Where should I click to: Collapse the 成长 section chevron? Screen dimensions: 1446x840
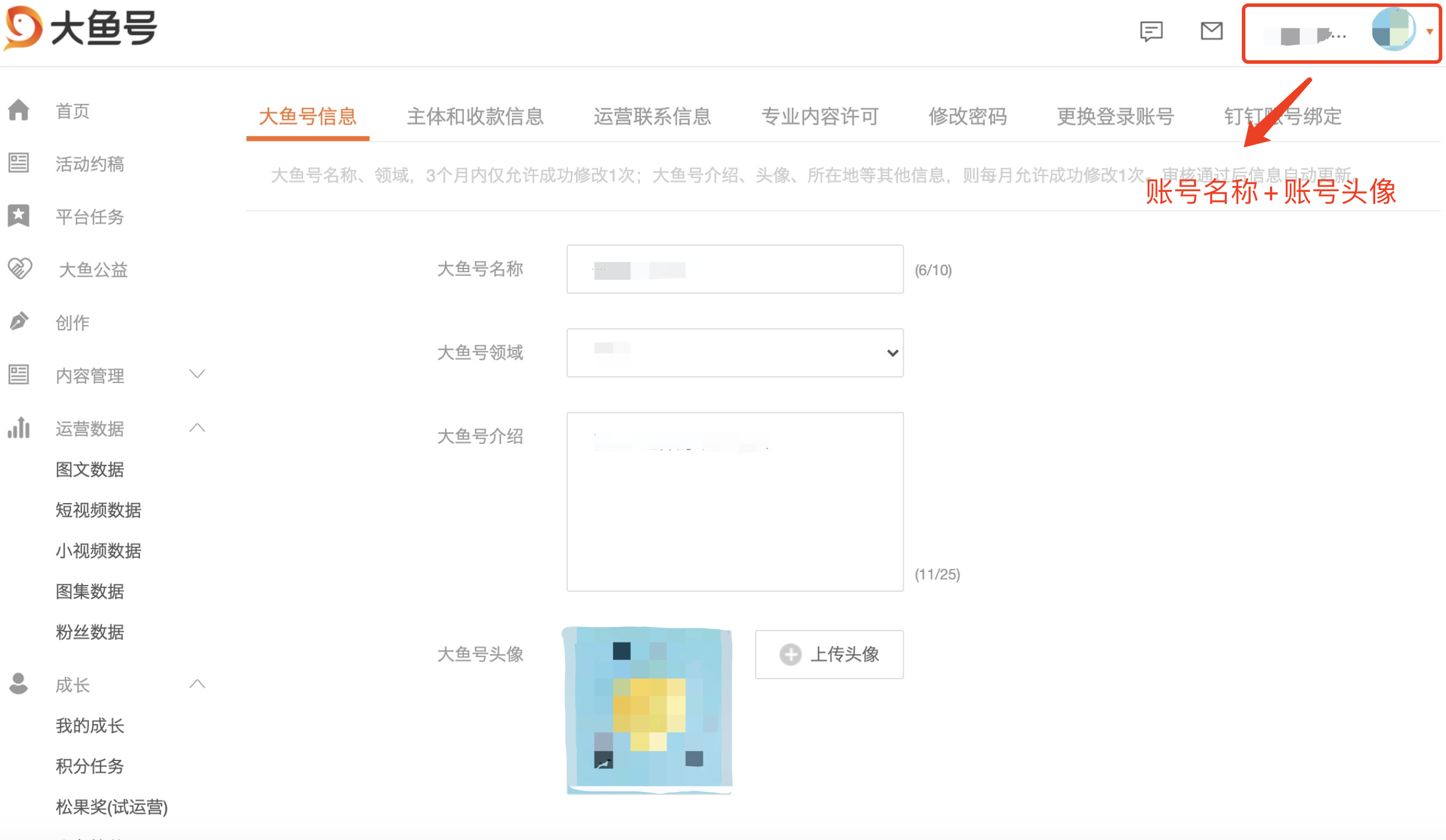(x=198, y=683)
